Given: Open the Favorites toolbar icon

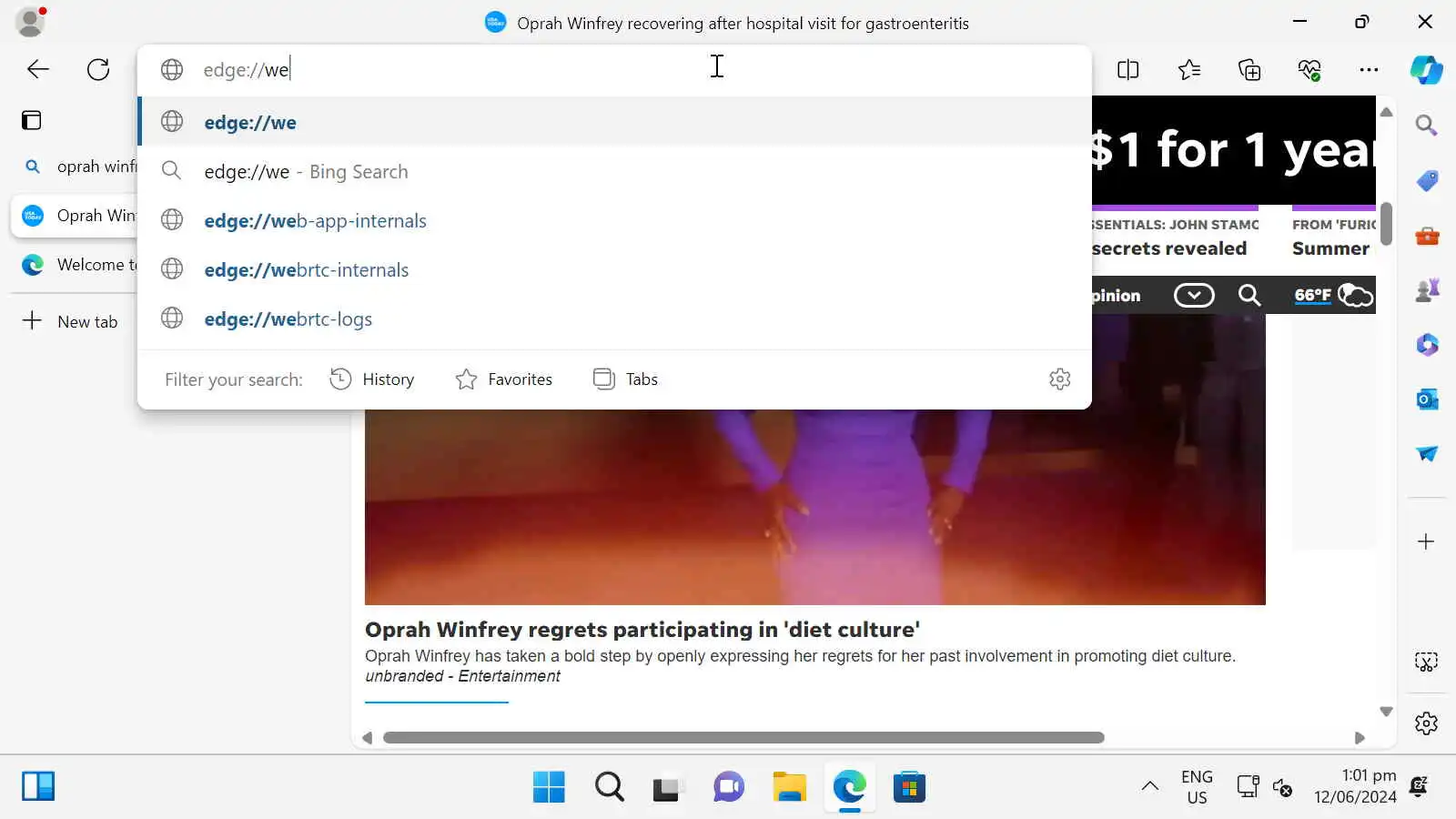Looking at the screenshot, I should [x=1188, y=69].
